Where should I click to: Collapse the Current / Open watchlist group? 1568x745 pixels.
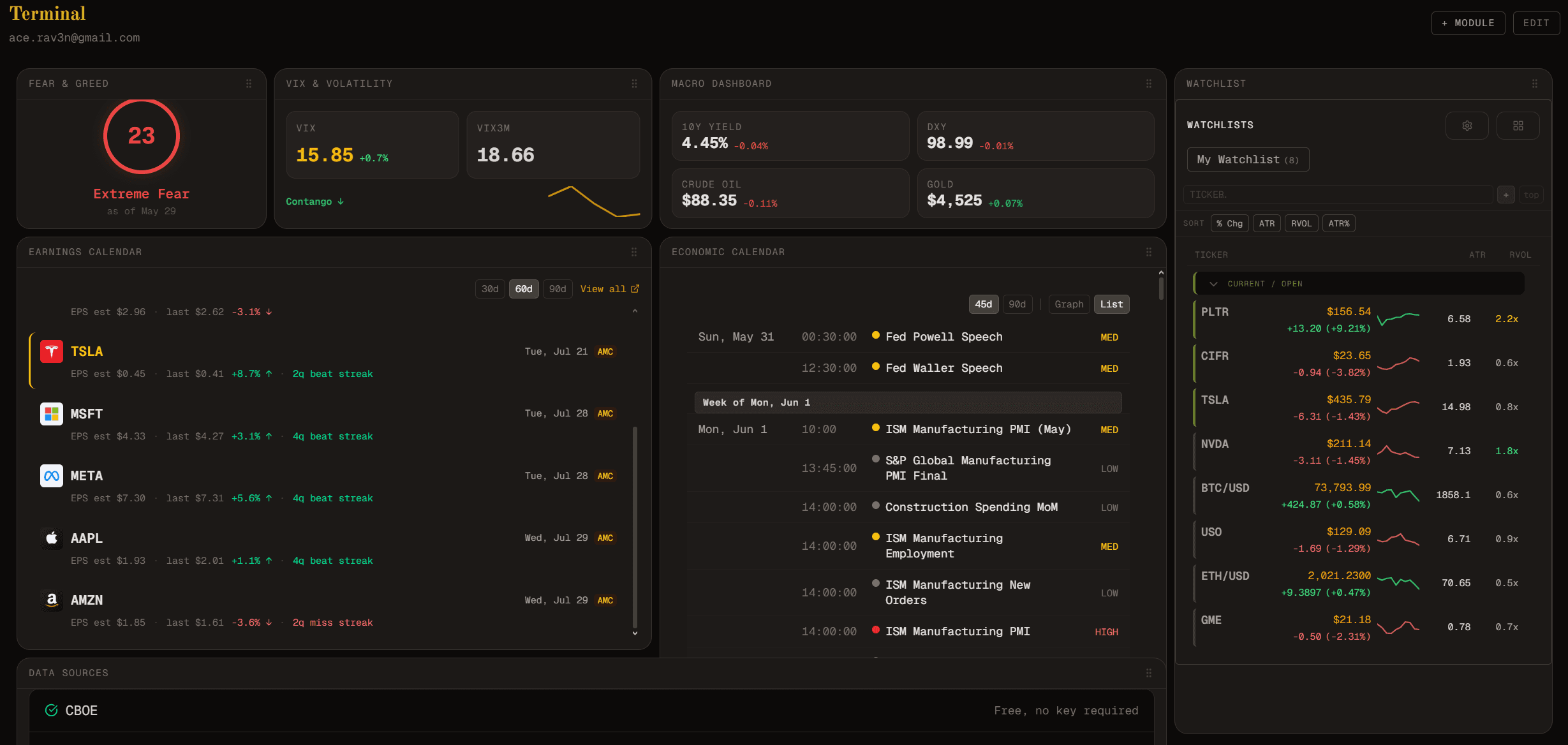click(x=1359, y=284)
